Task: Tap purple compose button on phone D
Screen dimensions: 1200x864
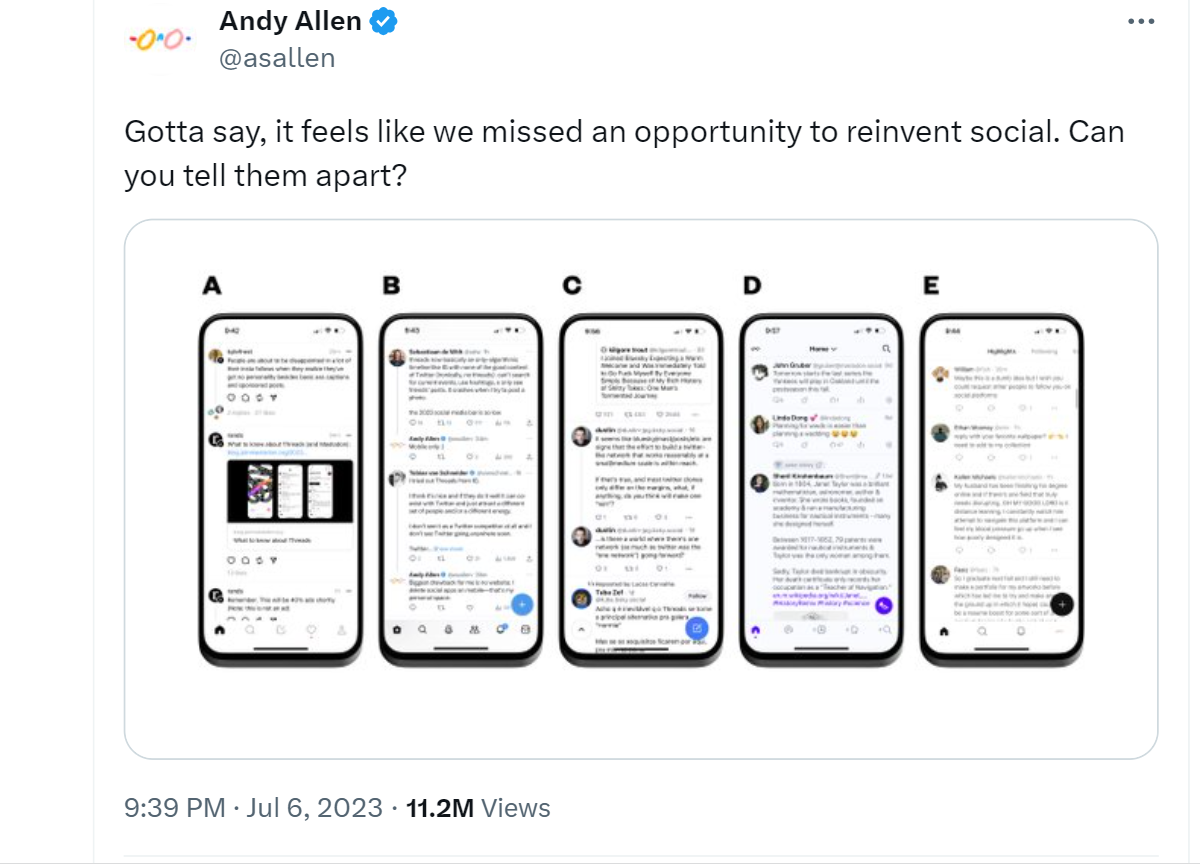Action: coord(883,606)
